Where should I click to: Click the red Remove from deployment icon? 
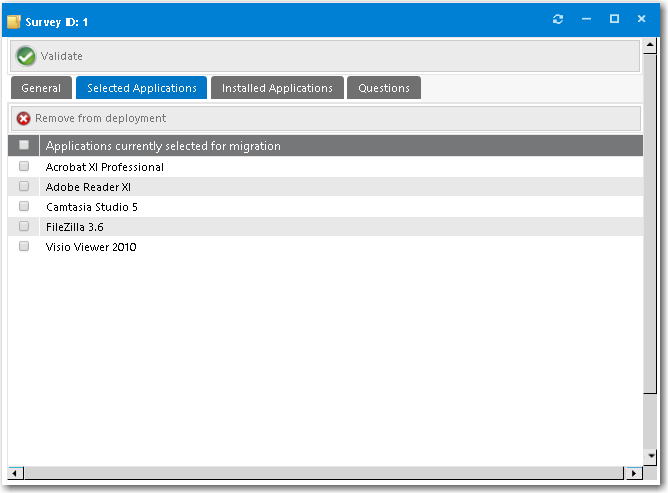pos(24,118)
